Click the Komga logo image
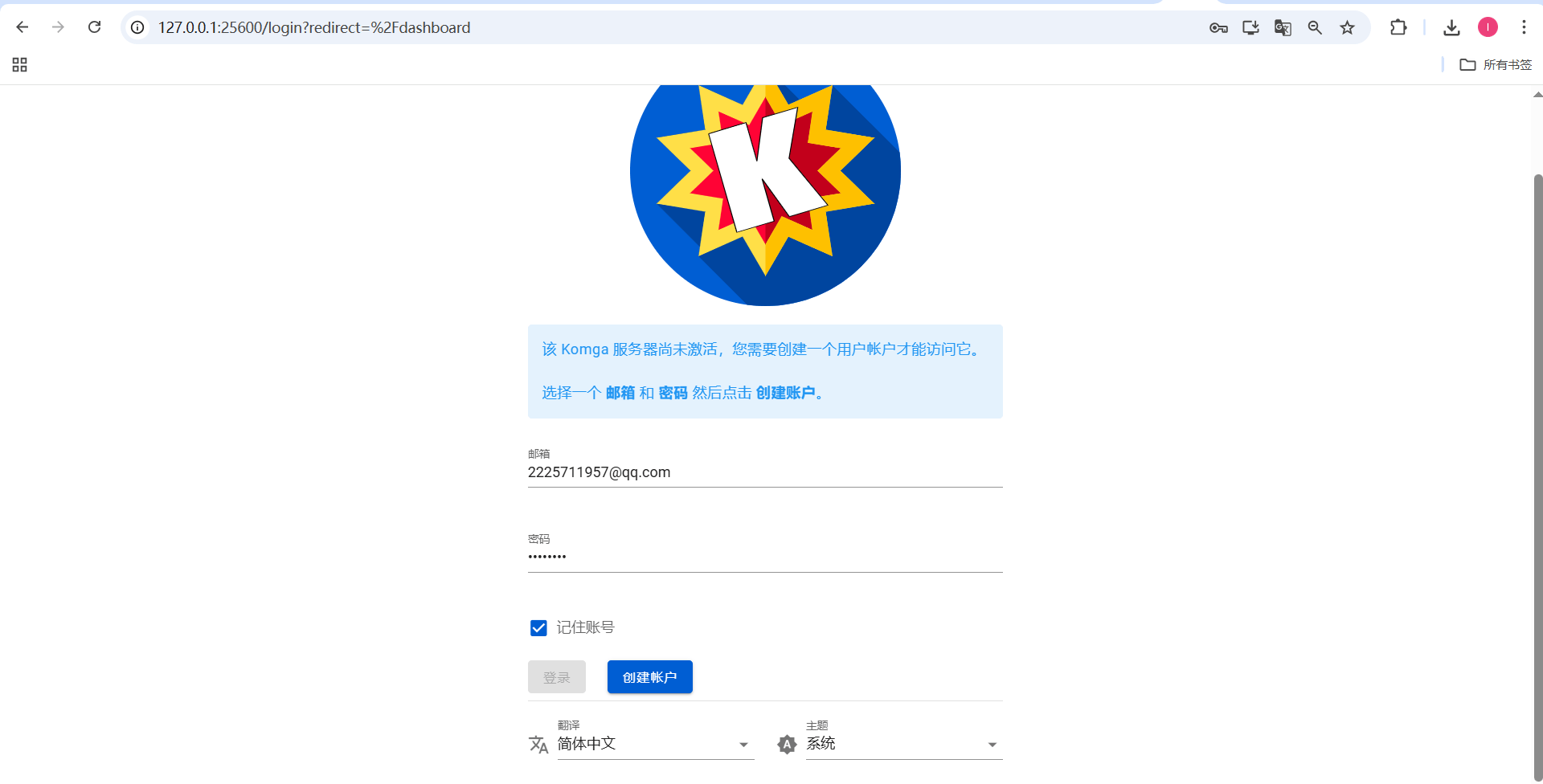The height and width of the screenshot is (784, 1543). click(x=765, y=194)
